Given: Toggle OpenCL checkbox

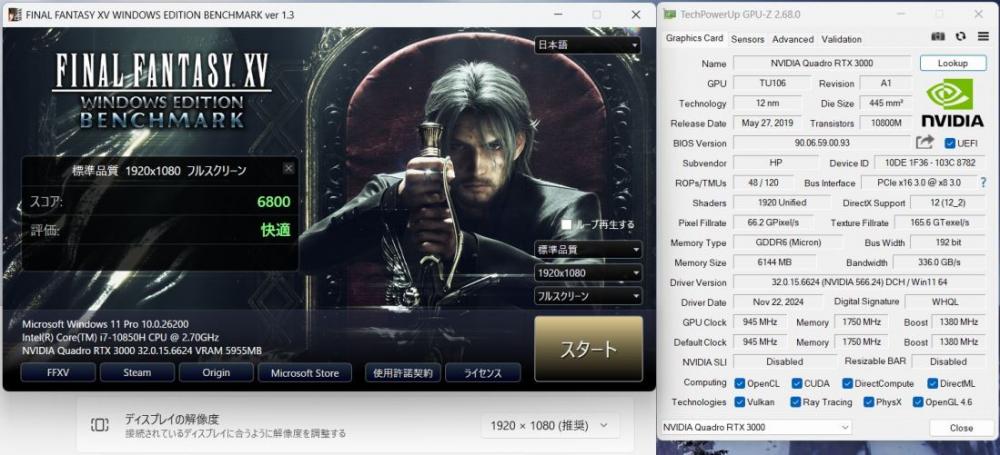Looking at the screenshot, I should pyautogui.click(x=740, y=384).
